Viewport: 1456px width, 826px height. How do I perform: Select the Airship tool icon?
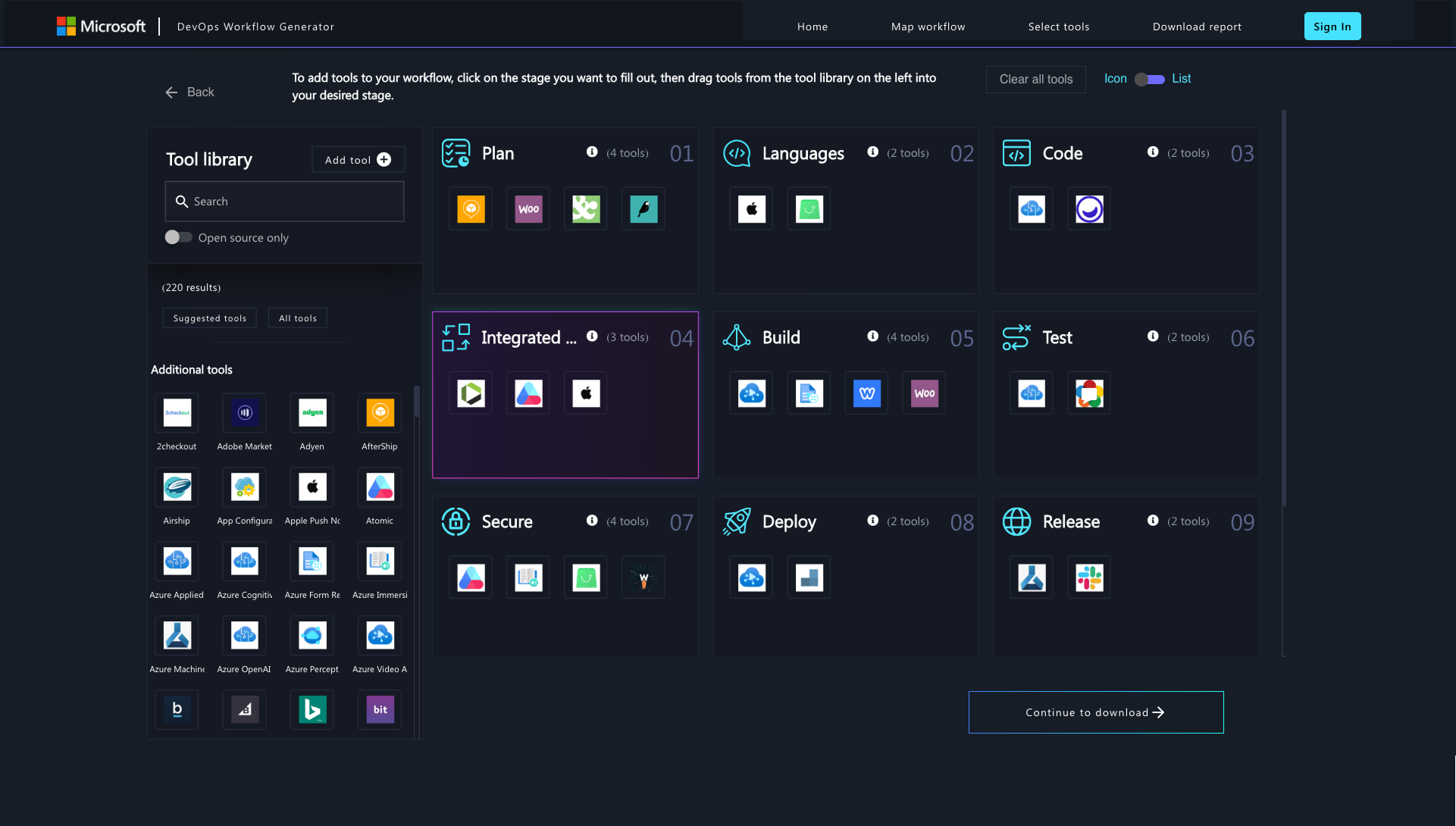tap(177, 487)
